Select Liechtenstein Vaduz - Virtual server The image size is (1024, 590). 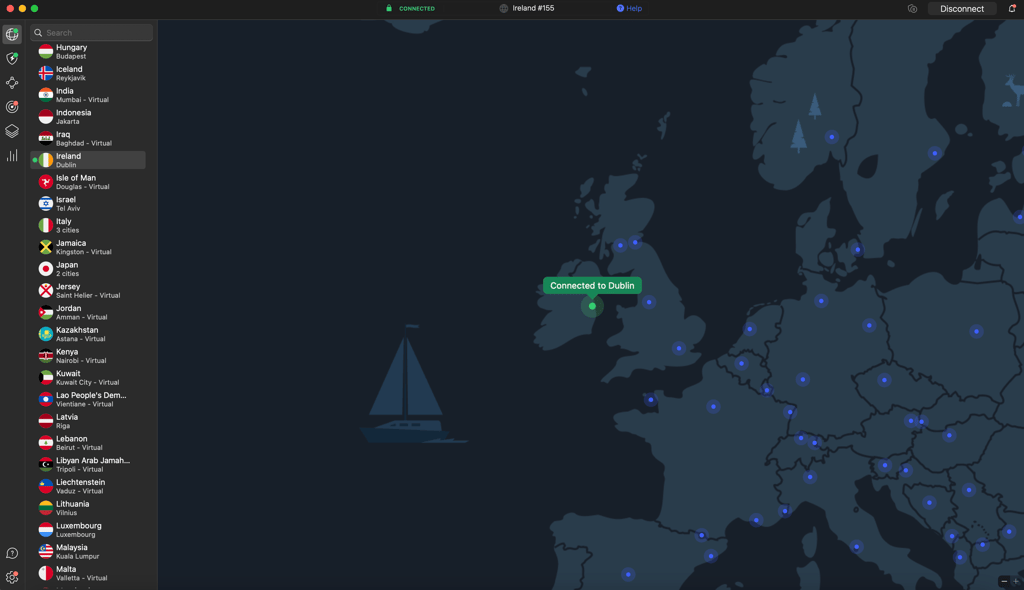(x=88, y=486)
